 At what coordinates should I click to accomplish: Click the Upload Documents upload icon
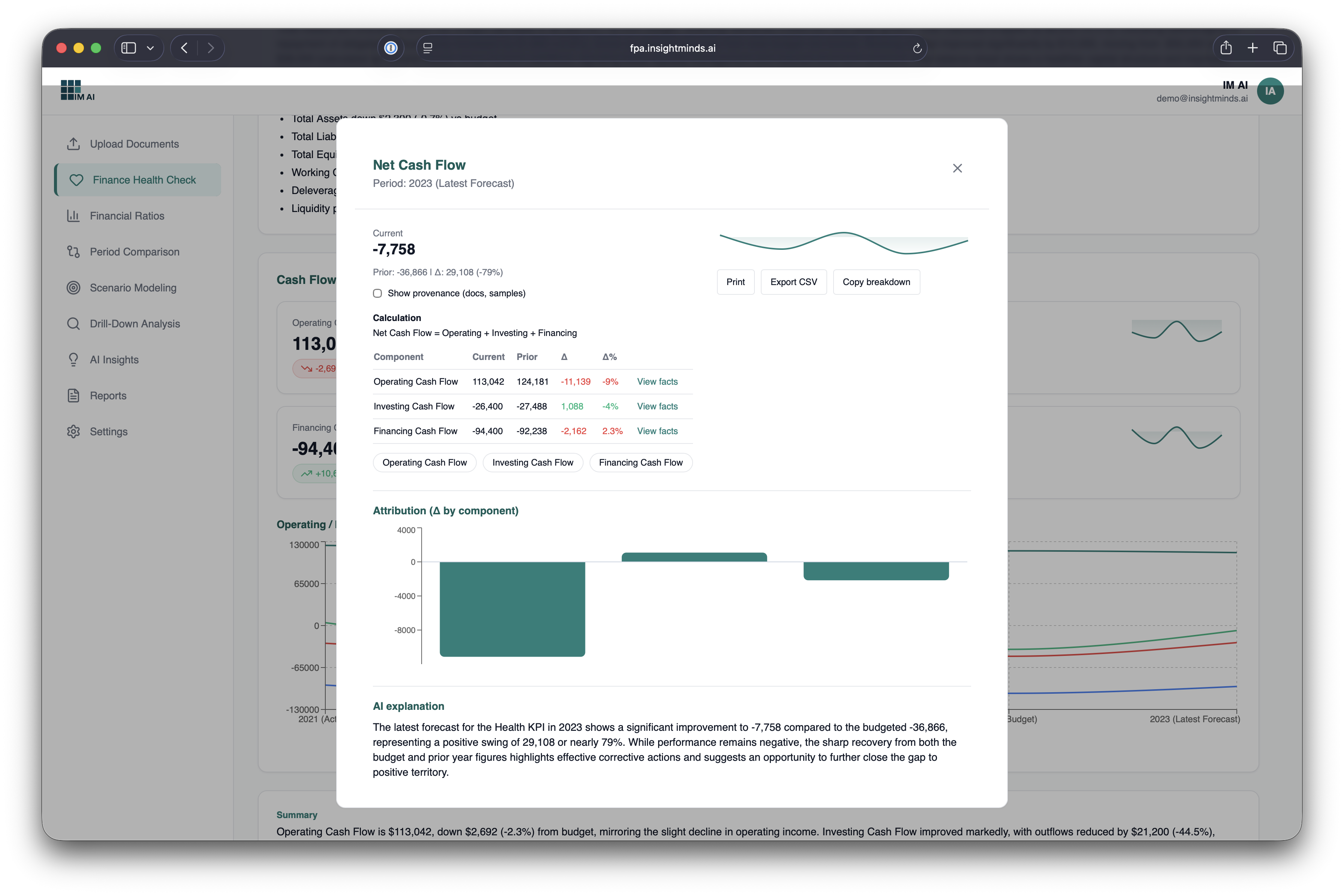(x=73, y=144)
